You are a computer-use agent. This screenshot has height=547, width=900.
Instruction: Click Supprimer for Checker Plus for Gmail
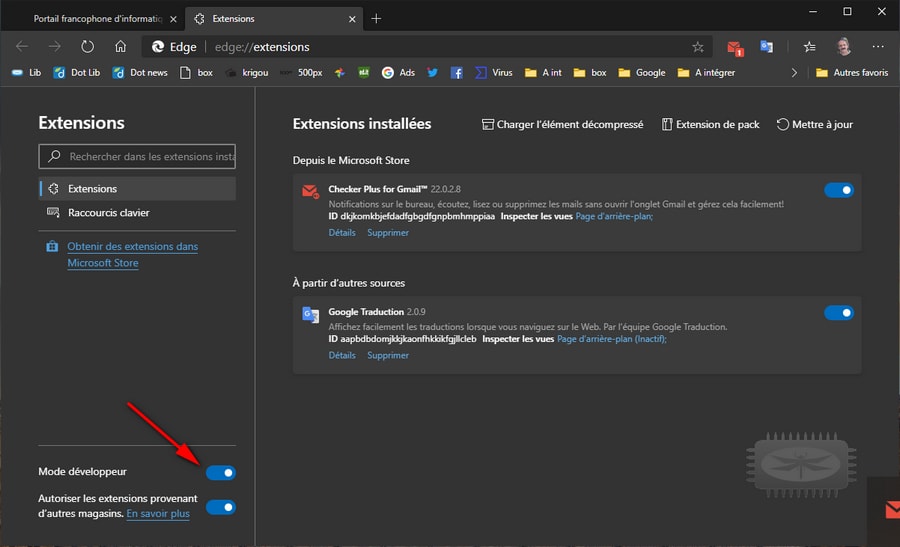[388, 232]
